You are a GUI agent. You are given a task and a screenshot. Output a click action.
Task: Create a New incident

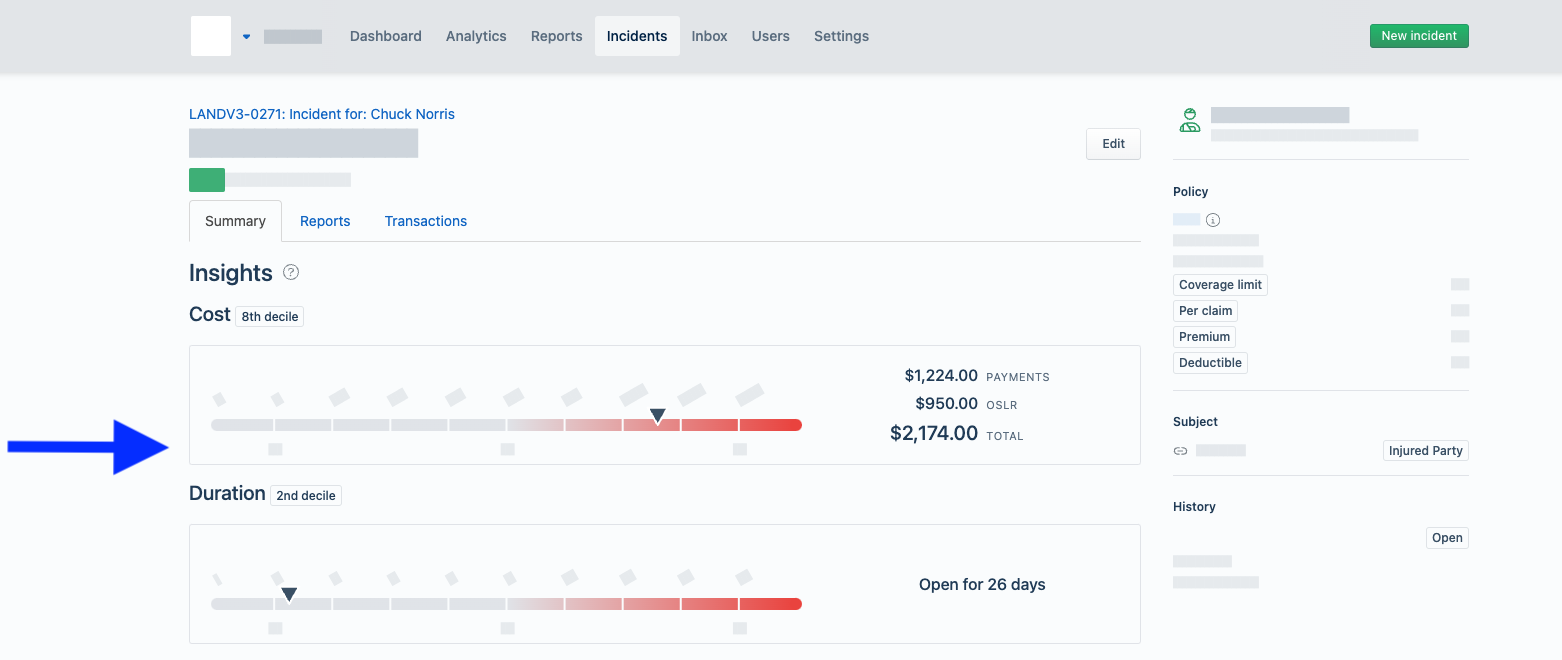pos(1419,36)
